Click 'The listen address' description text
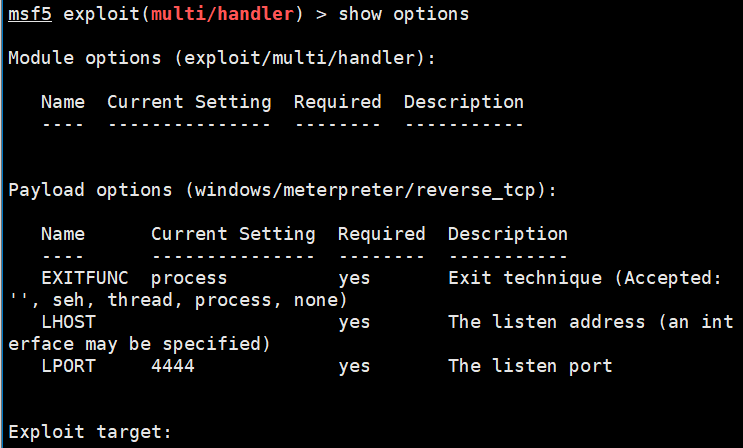The height and width of the screenshot is (448, 743). point(546,322)
